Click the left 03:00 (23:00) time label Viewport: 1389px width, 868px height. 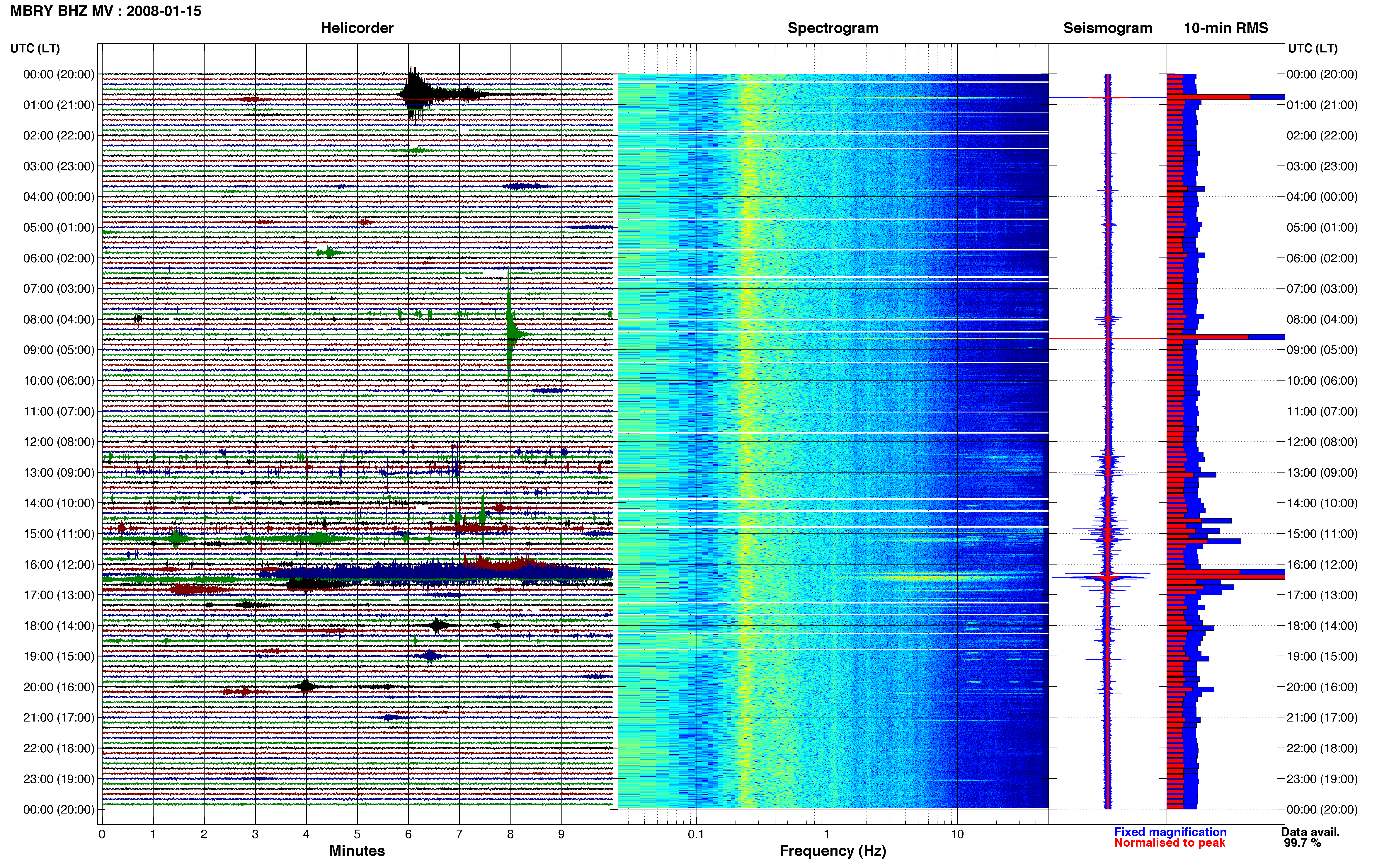click(x=59, y=166)
